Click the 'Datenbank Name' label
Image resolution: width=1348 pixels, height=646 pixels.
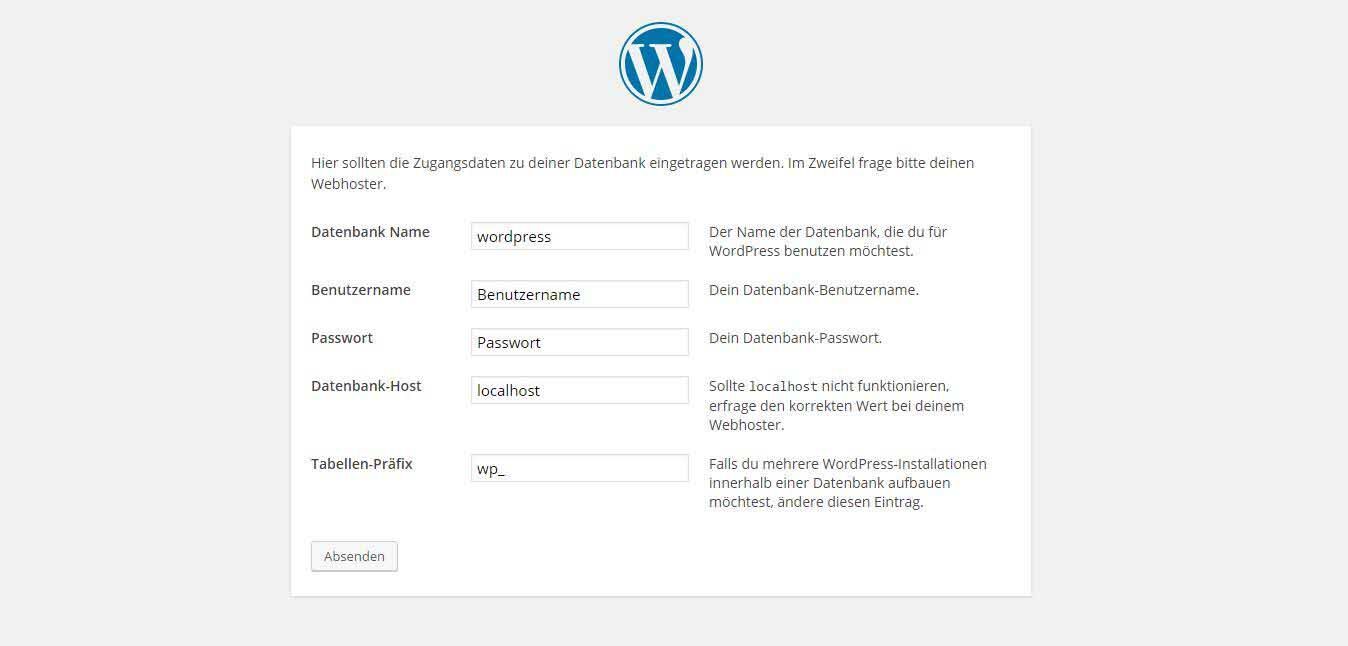tap(370, 232)
